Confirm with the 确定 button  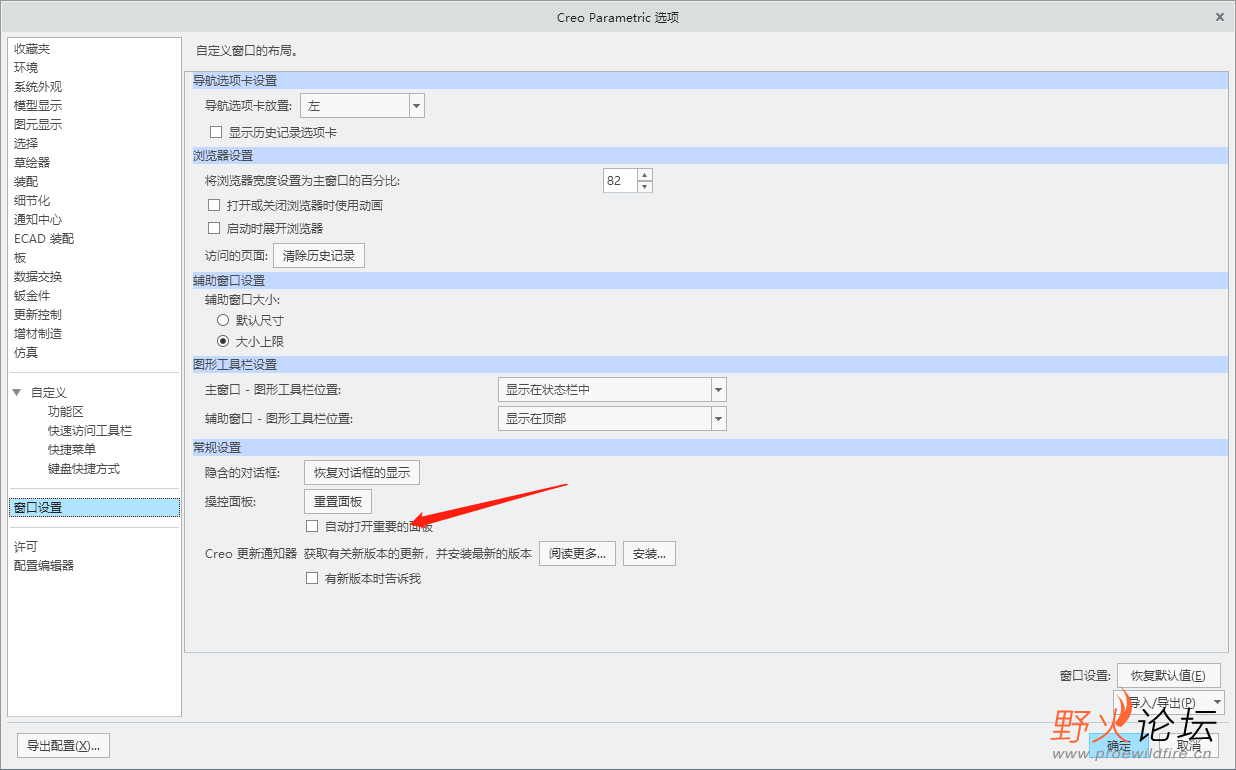tap(1119, 745)
